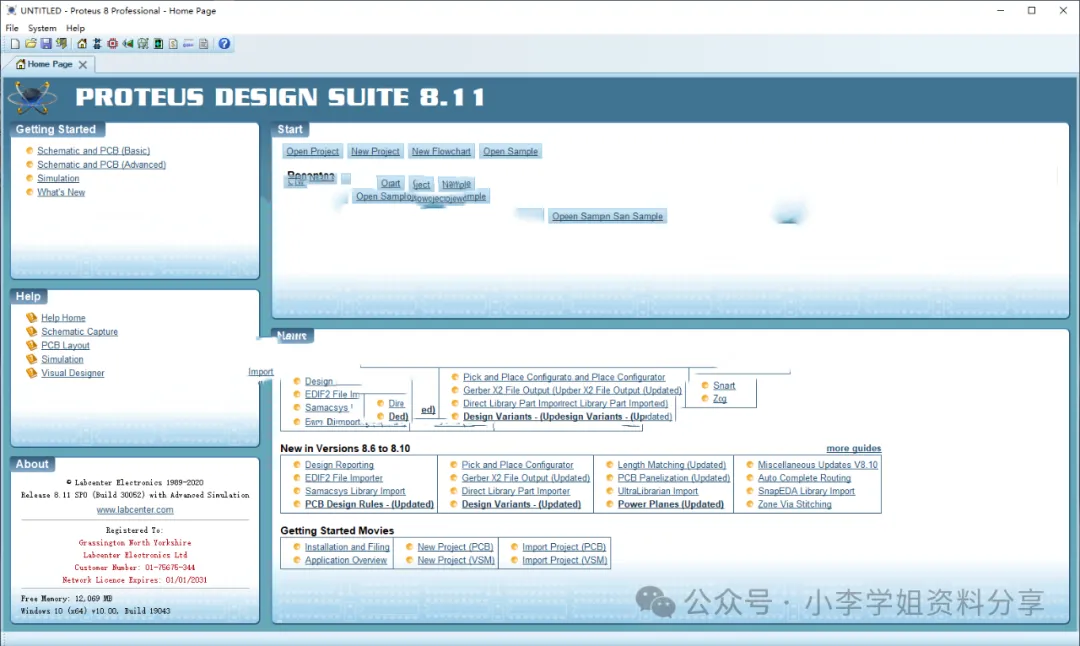
Task: Open the Direct Library Part Importer guide
Action: [515, 491]
